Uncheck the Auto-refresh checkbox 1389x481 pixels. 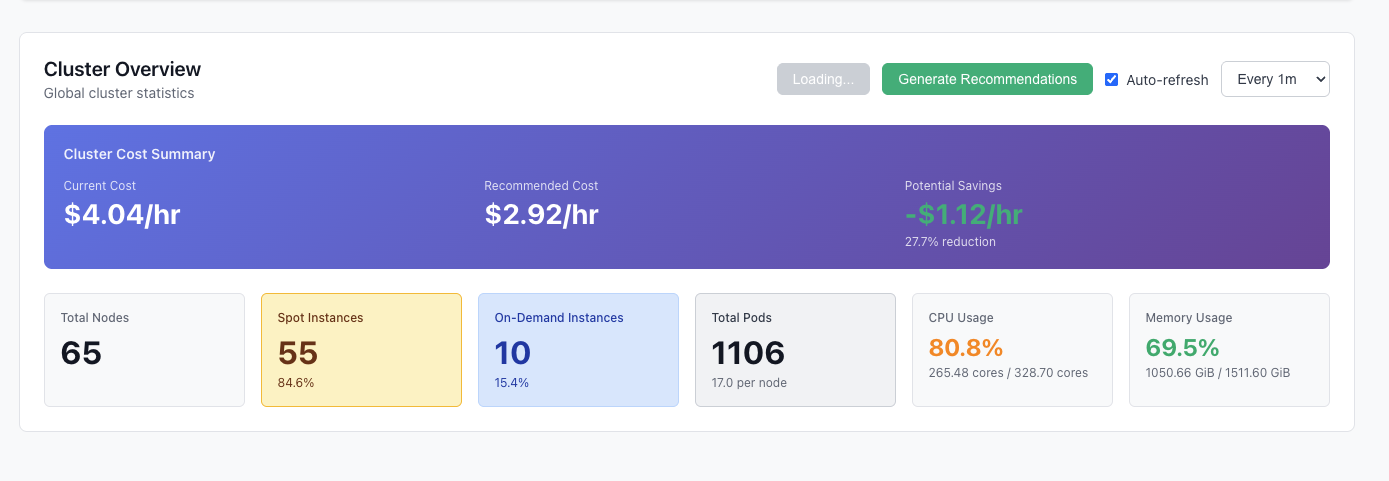tap(1111, 80)
